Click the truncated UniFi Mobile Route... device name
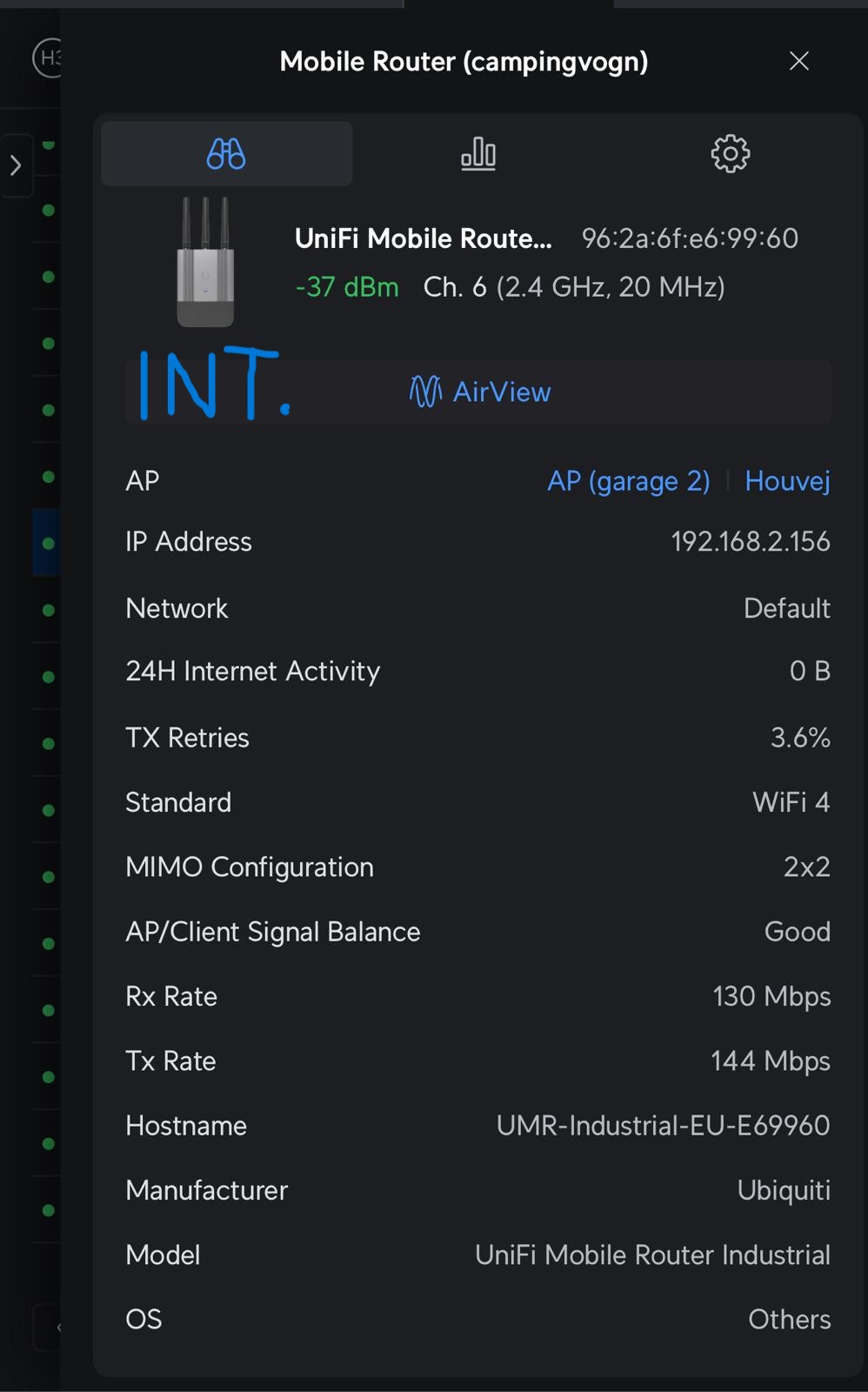Viewport: 868px width, 1392px height. (x=423, y=238)
